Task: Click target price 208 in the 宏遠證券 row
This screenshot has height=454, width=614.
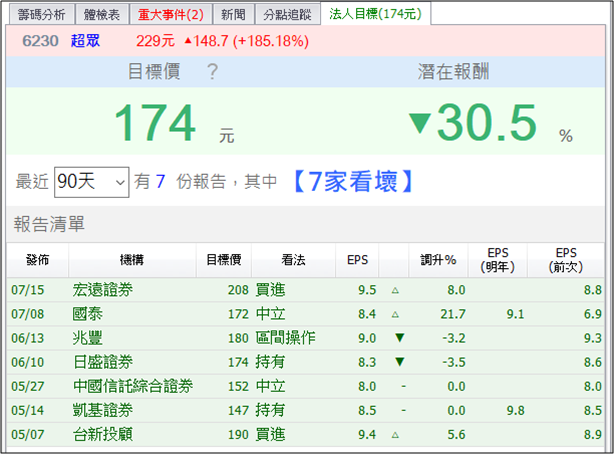Action: (238, 290)
